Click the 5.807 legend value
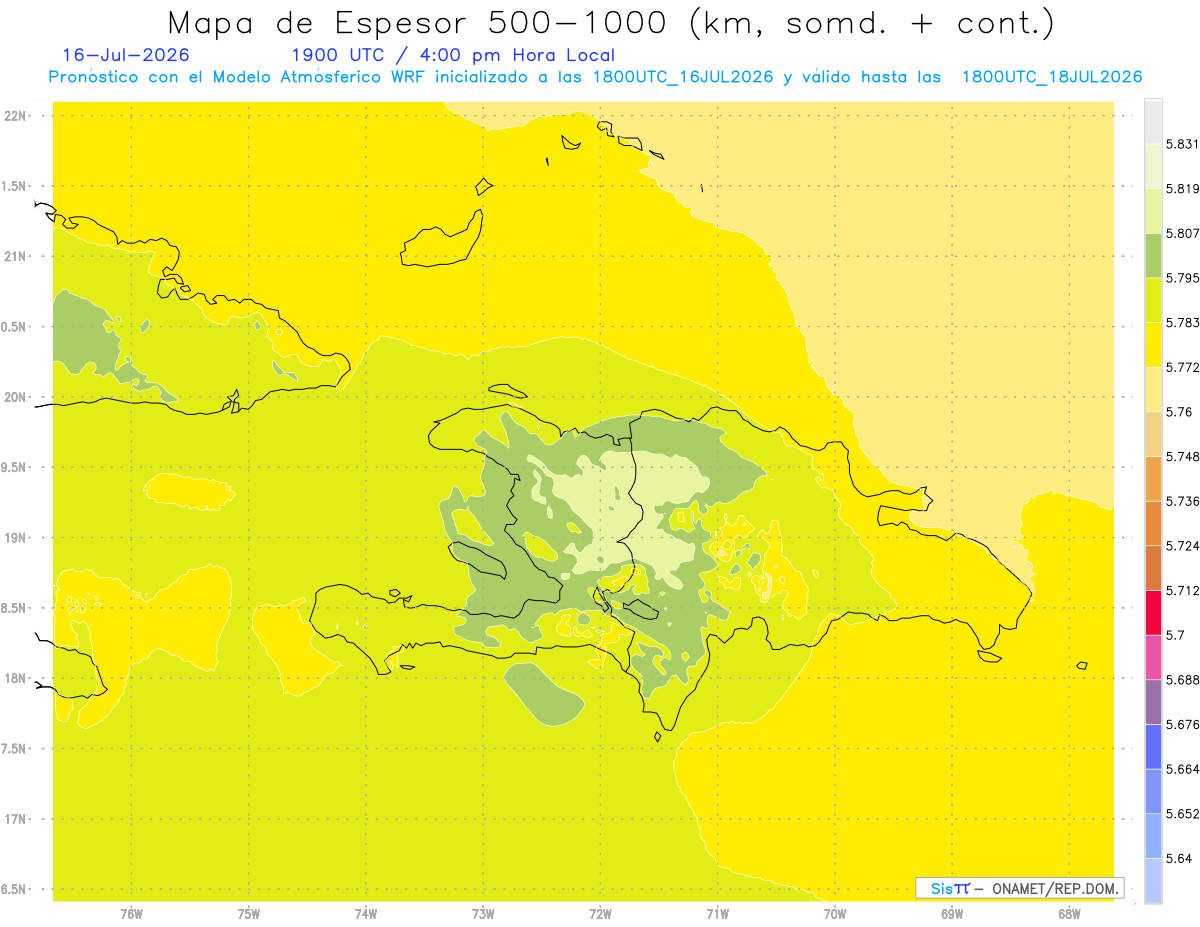The image size is (1200, 927). coord(1182,233)
